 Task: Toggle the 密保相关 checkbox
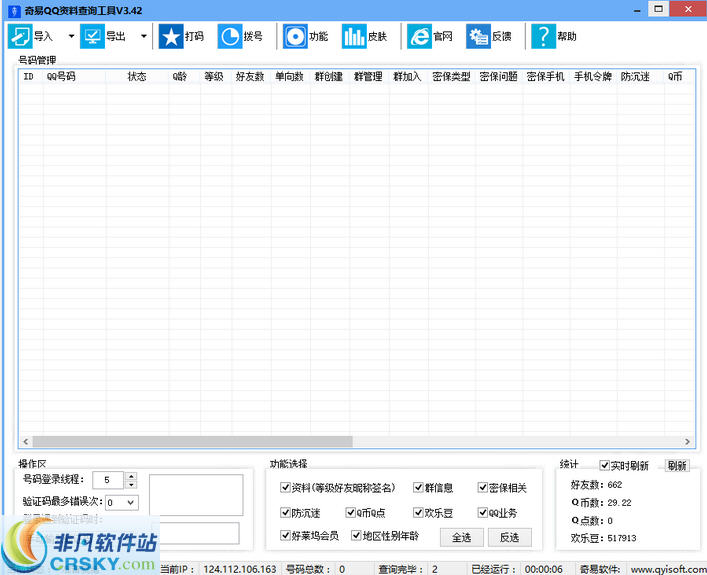(482, 487)
